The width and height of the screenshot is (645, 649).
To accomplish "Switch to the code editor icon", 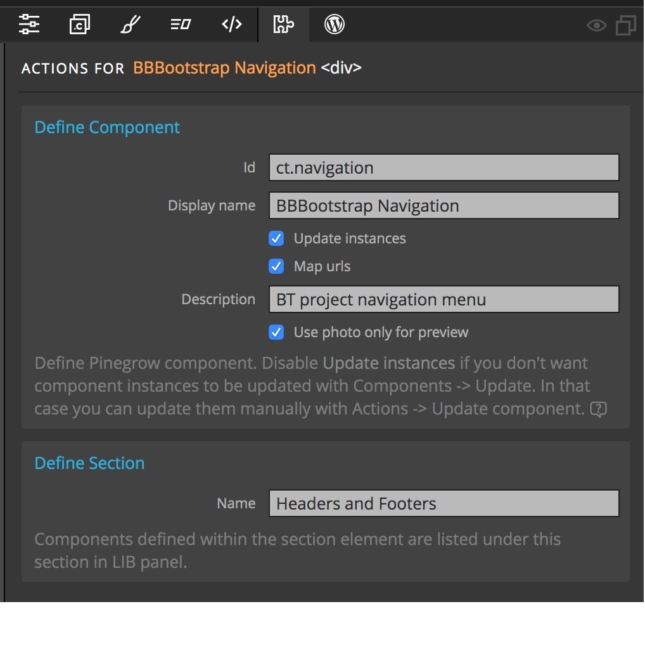I will 232,24.
